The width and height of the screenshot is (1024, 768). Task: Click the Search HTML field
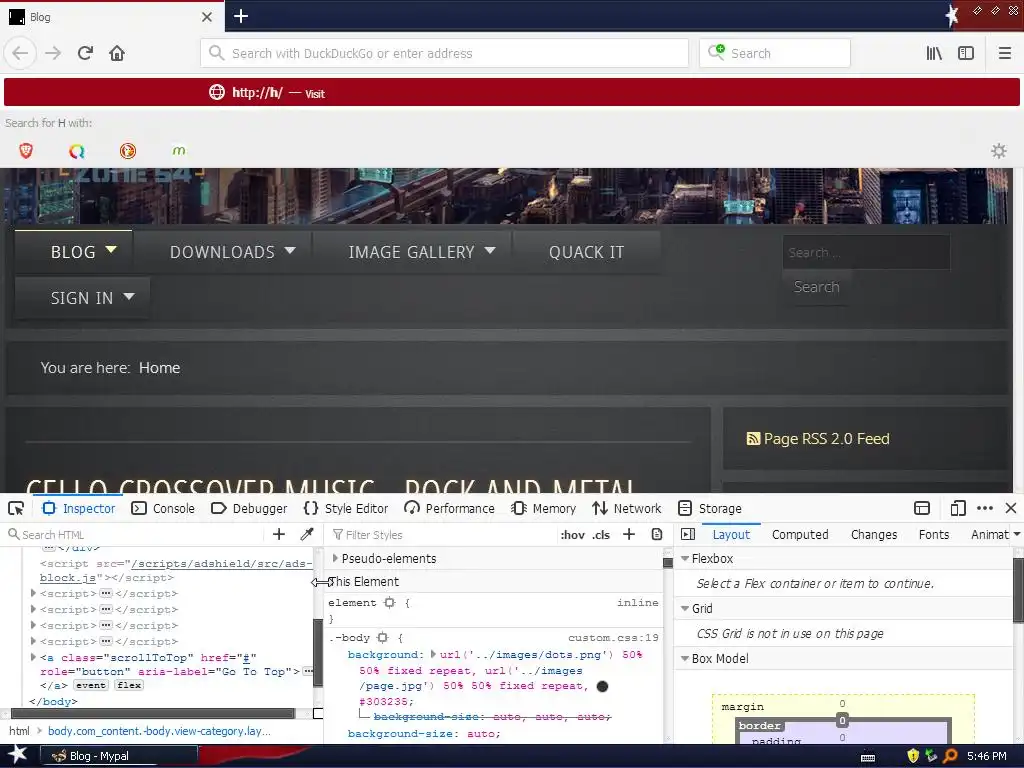coord(134,534)
